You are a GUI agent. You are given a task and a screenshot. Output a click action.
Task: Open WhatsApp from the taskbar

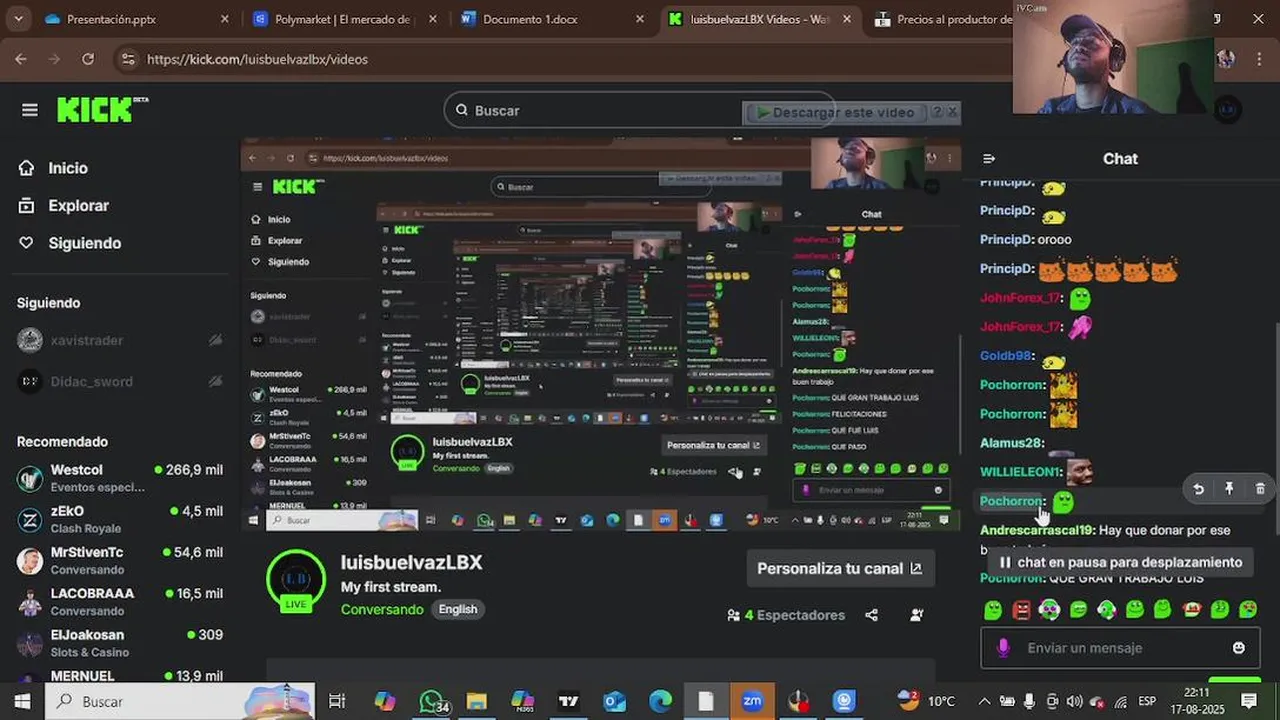point(433,701)
